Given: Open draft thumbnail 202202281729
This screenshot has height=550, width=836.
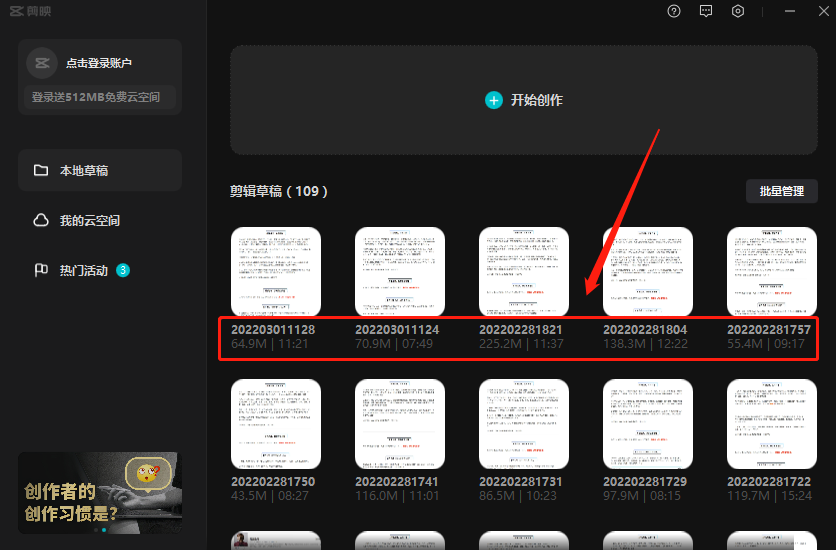Looking at the screenshot, I should pos(648,424).
